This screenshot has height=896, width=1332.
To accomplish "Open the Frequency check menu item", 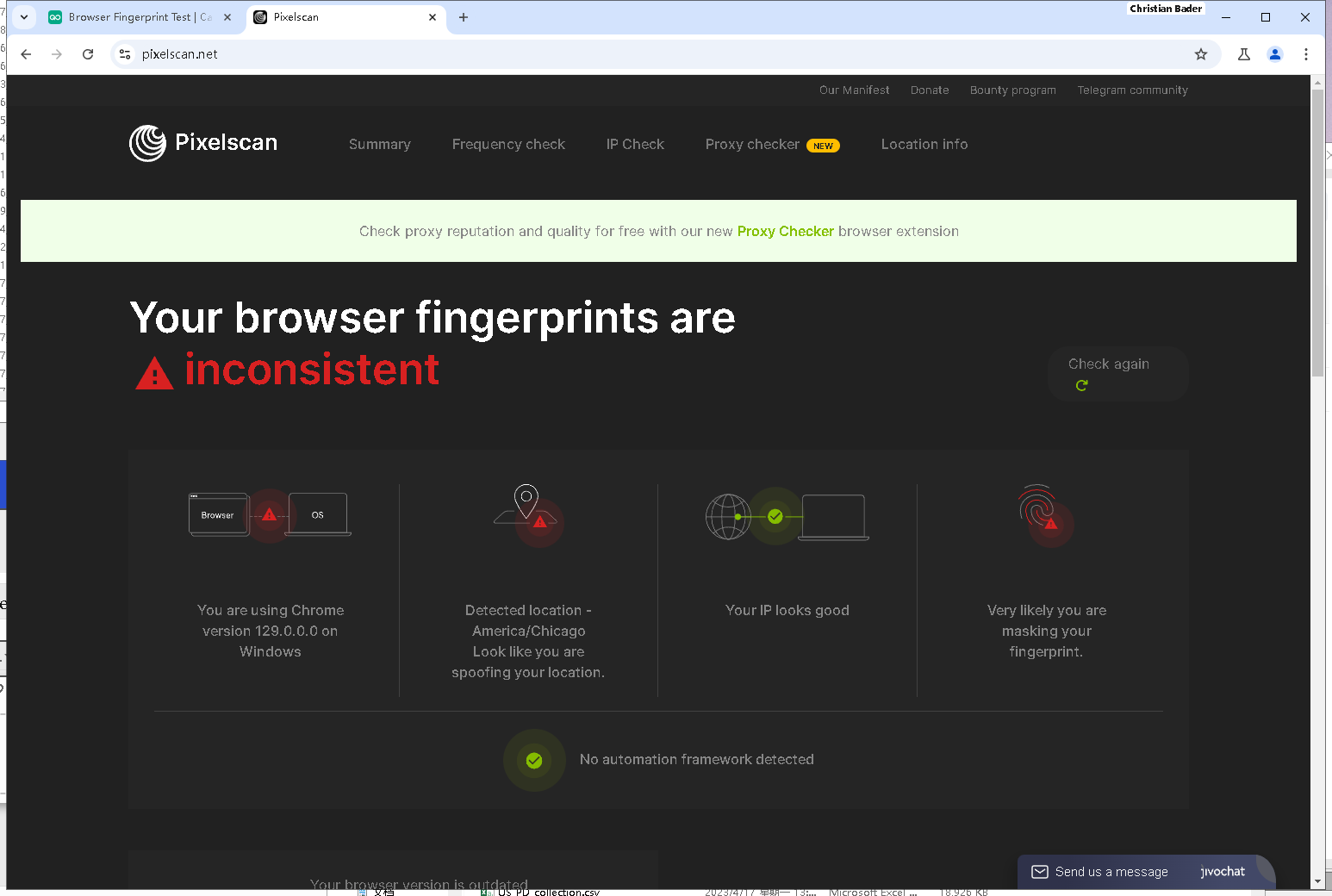I will (x=508, y=145).
